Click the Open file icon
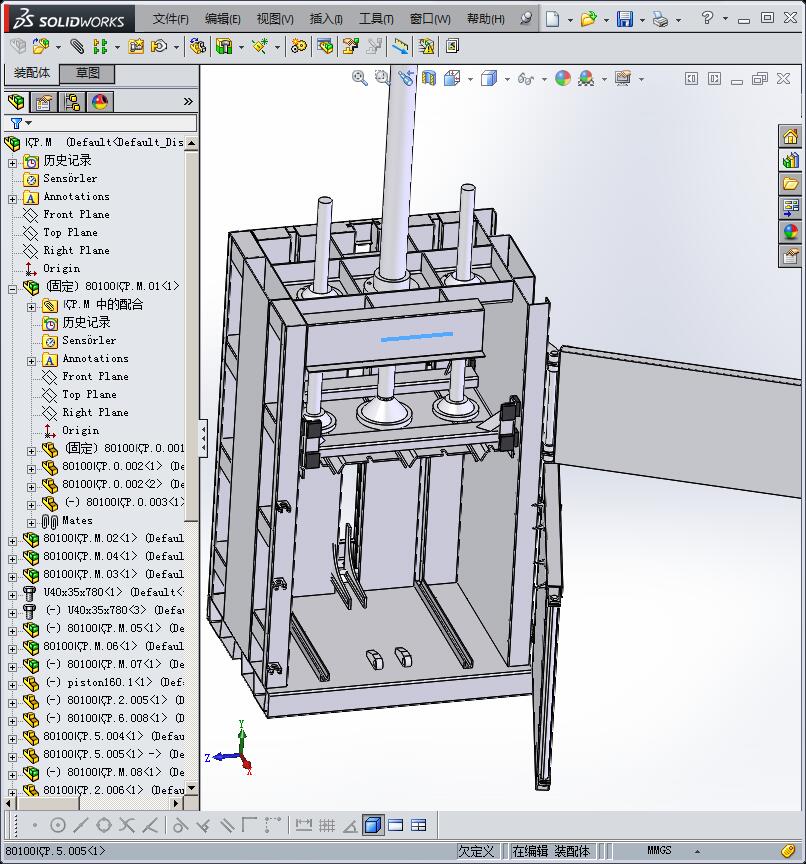 pos(588,19)
